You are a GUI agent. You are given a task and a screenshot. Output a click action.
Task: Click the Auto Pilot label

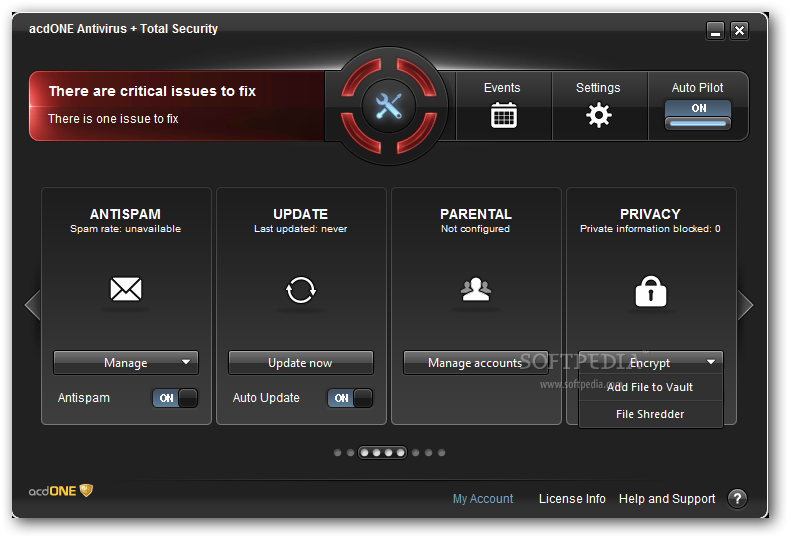point(697,88)
